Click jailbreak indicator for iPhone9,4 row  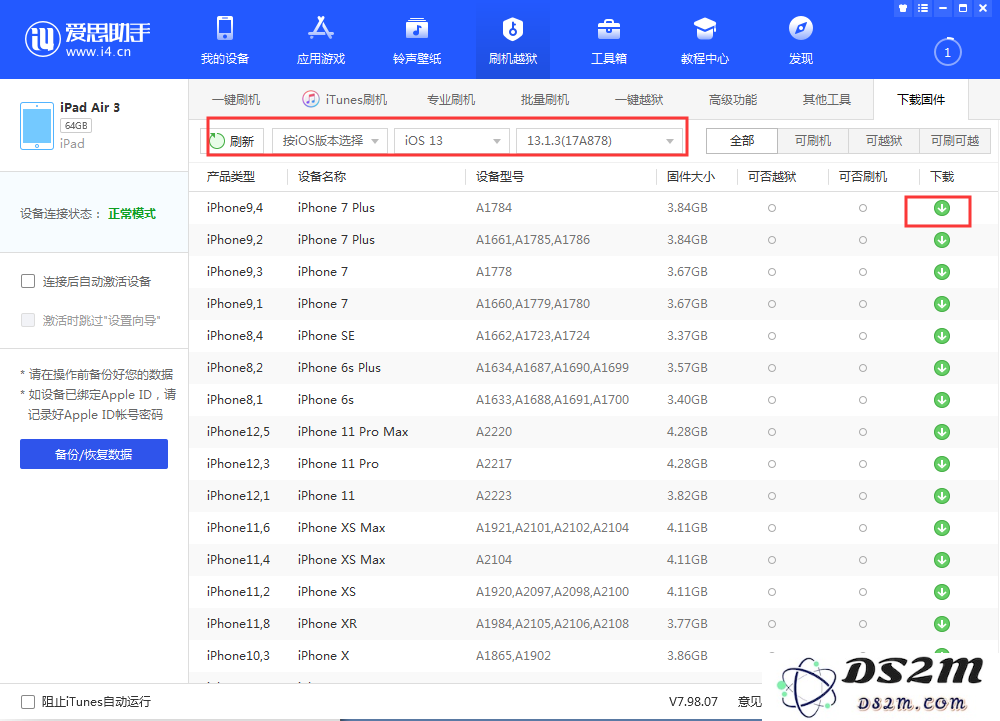[x=772, y=208]
